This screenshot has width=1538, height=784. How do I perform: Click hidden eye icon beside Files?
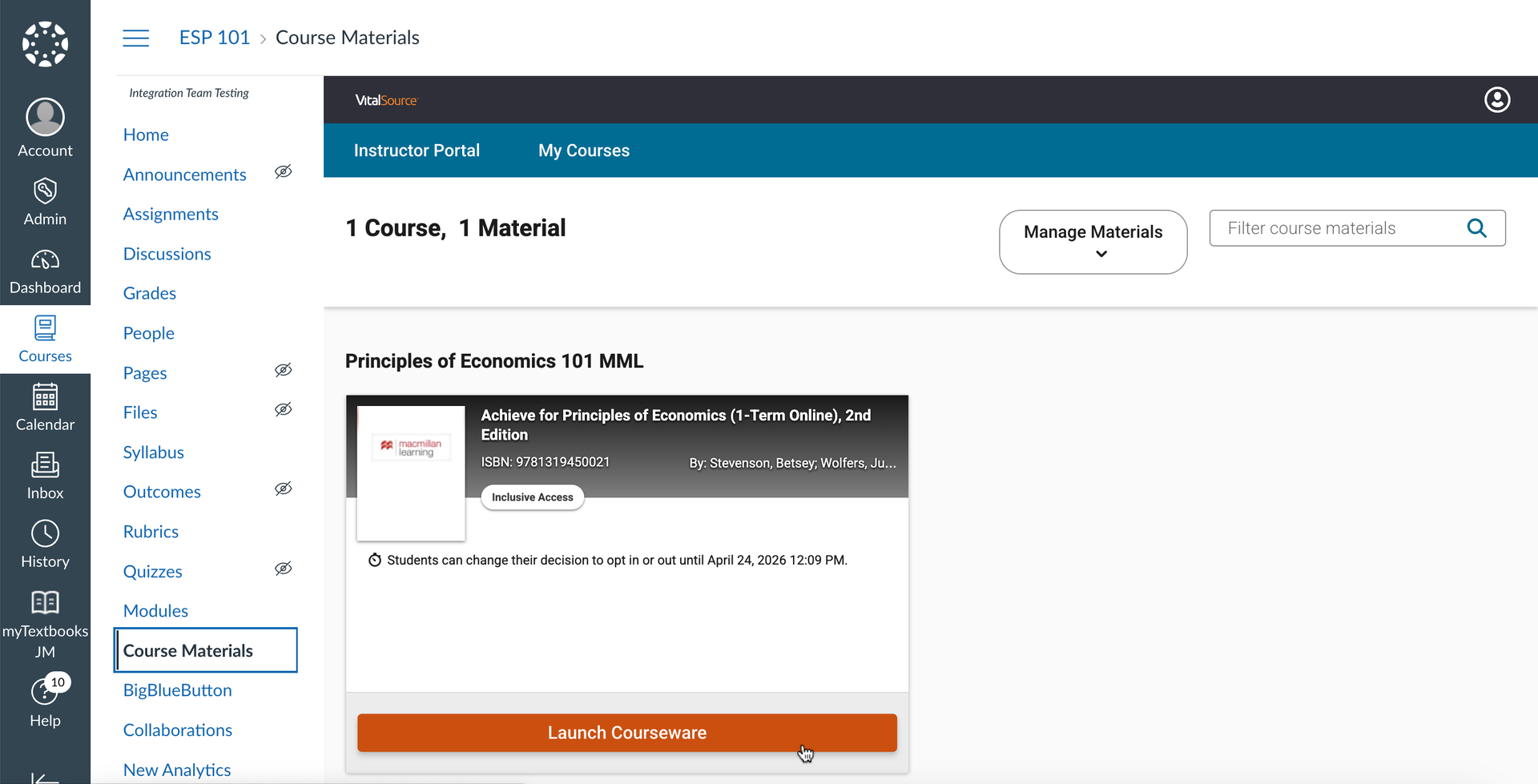tap(284, 409)
